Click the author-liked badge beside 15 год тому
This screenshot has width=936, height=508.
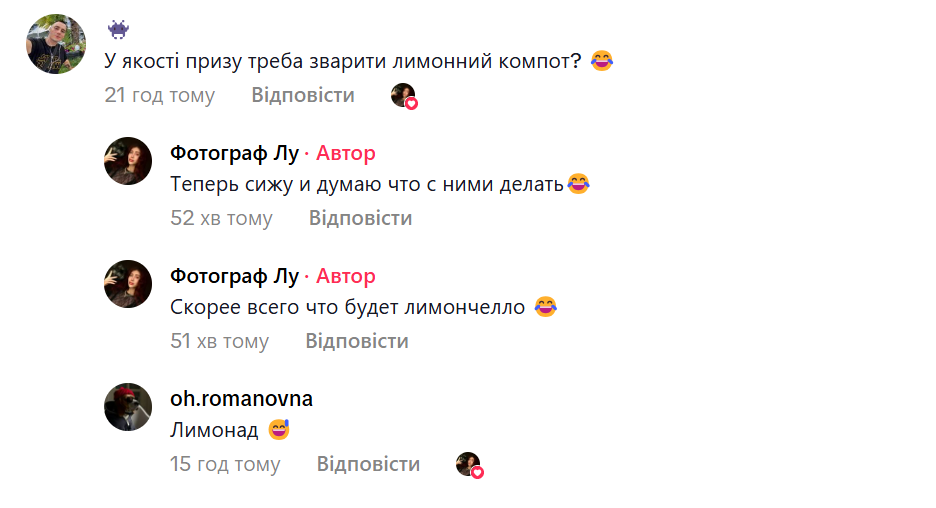click(470, 465)
